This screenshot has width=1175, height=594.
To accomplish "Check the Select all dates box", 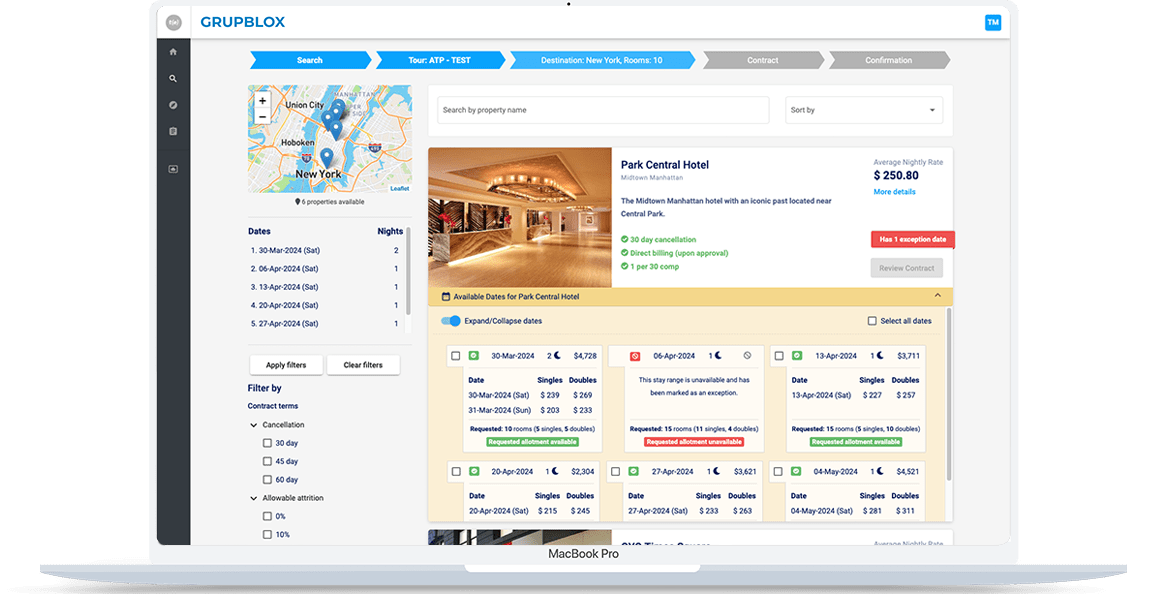I will [872, 321].
